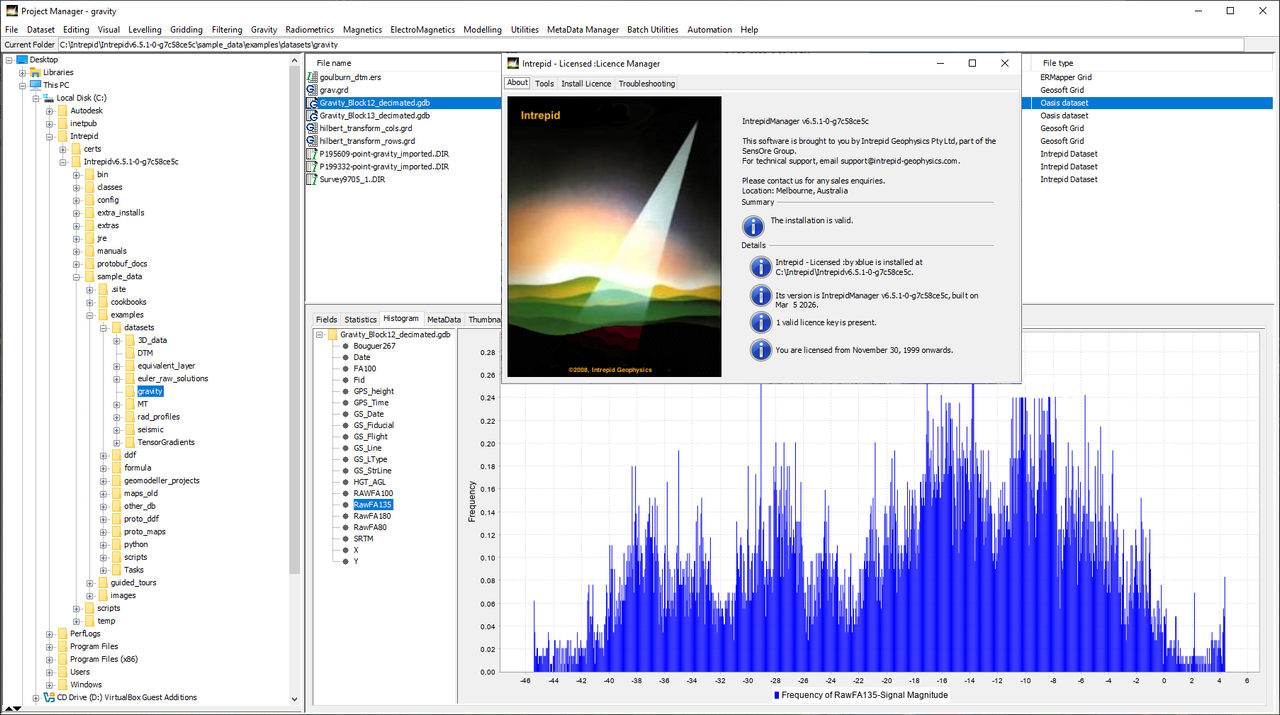
Task: Select the cookbooks folder
Action: point(128,302)
